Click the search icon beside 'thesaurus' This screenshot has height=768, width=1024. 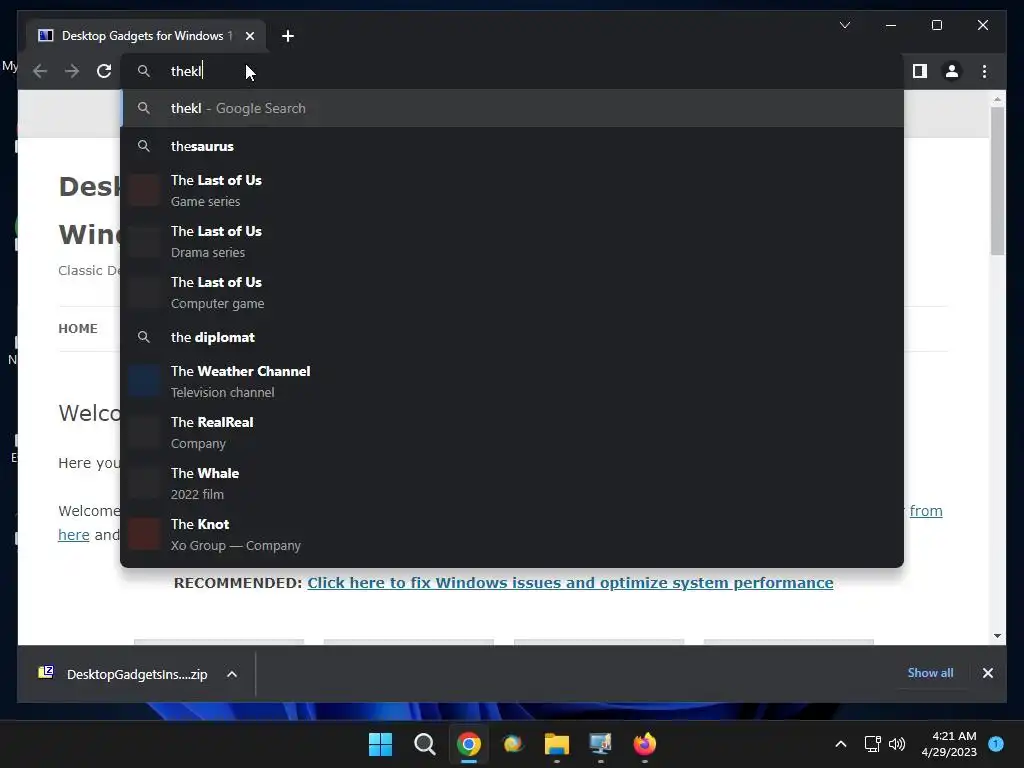[x=144, y=146]
